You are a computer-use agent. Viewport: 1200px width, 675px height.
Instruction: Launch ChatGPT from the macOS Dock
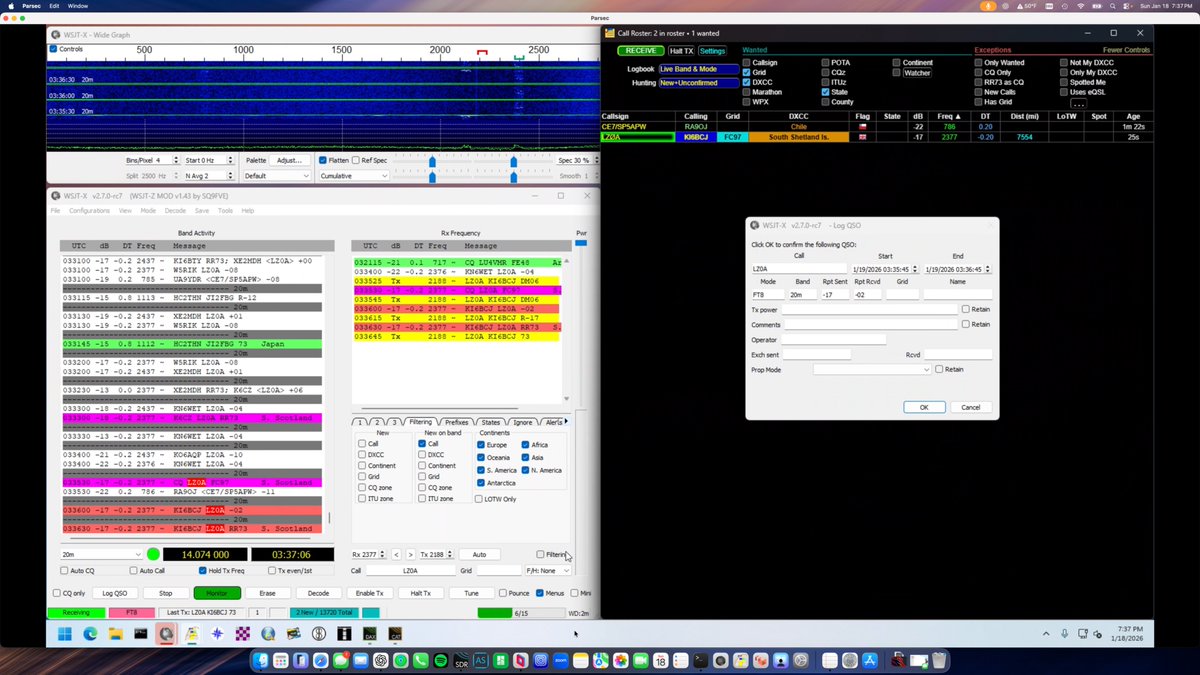point(380,660)
